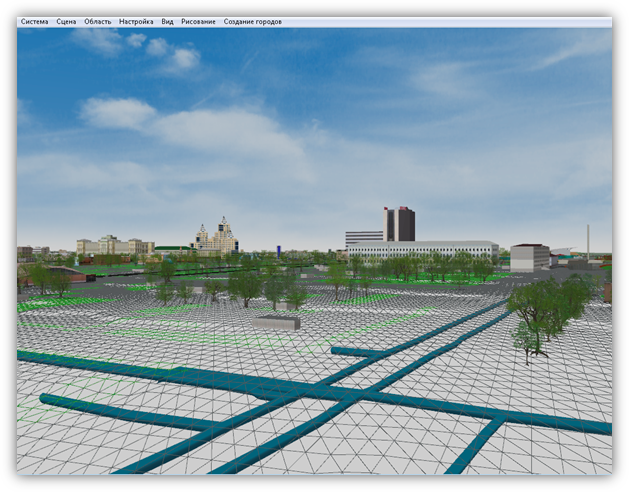Image resolution: width=629 pixels, height=492 pixels.
Task: Click the tall white chimney at far right
Action: point(588,240)
